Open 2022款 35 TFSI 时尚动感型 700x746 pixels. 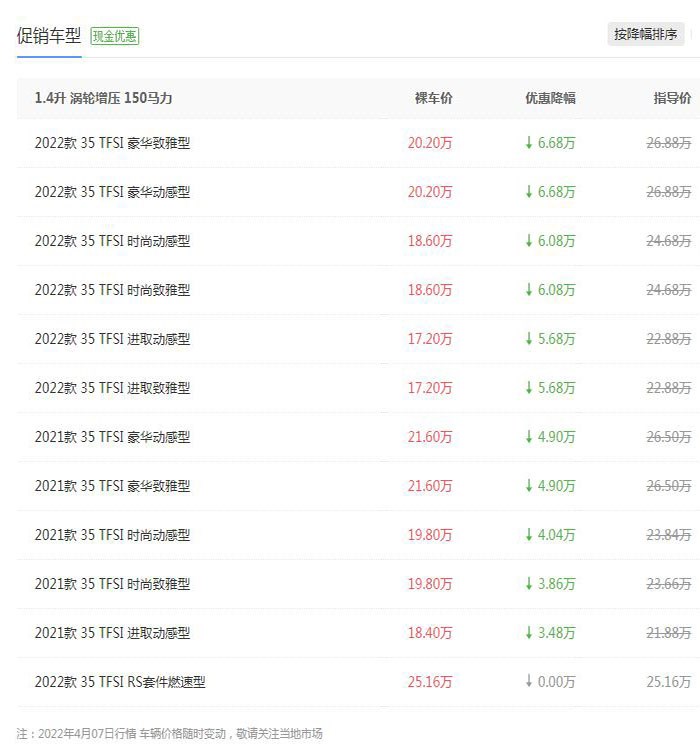tap(112, 241)
